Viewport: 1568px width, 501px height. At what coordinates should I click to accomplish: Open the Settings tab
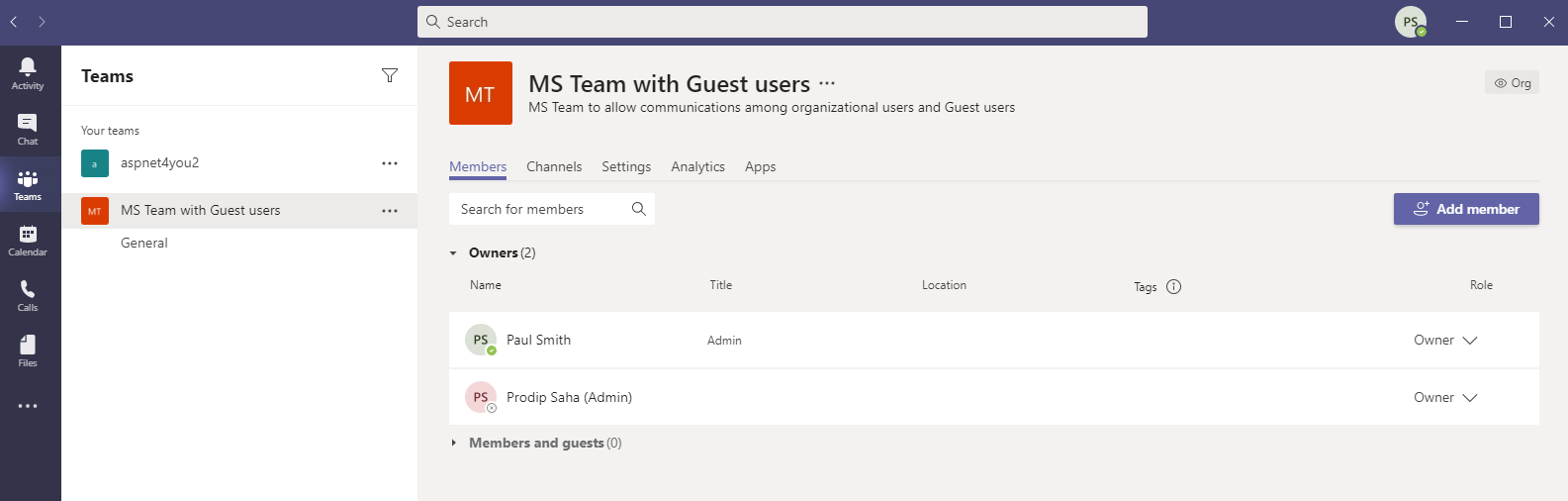(x=626, y=167)
